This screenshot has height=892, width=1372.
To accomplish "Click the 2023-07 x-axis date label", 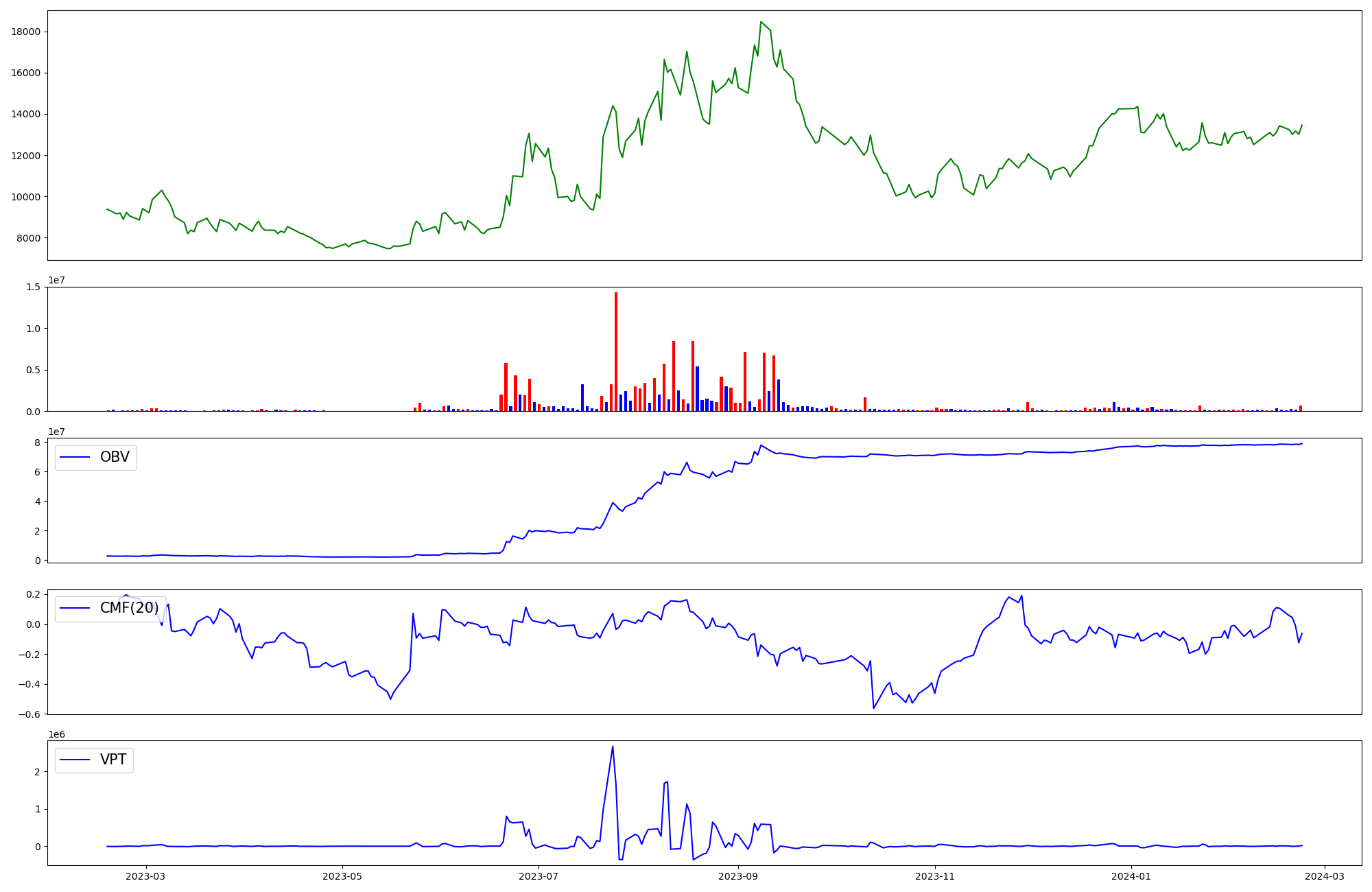I will 539,876.
